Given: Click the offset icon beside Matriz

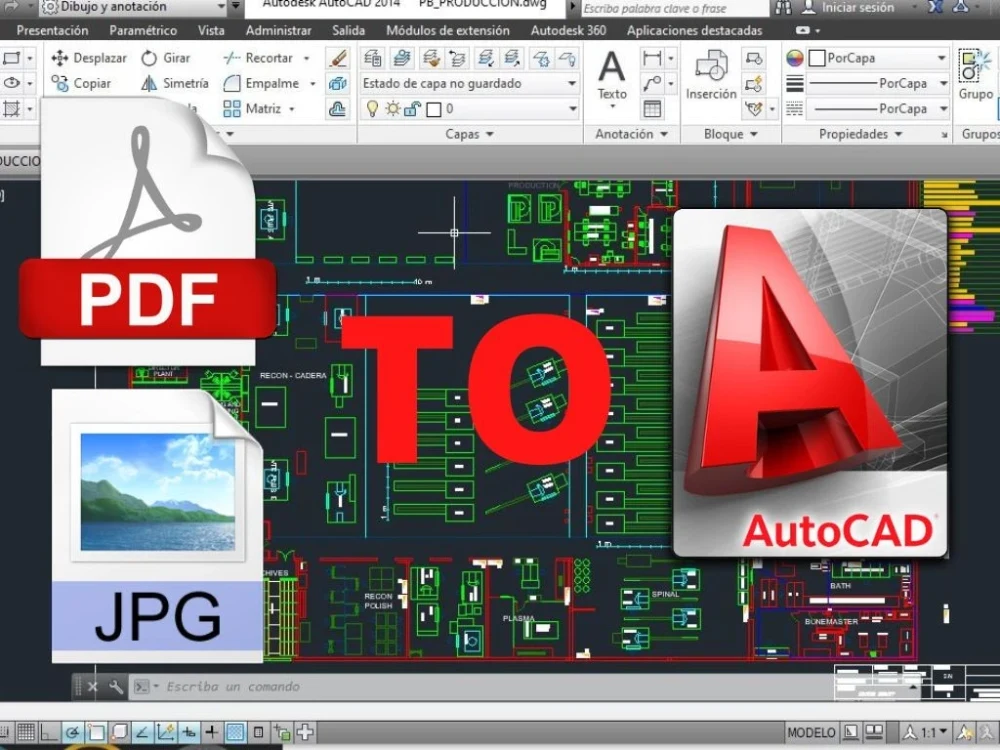Looking at the screenshot, I should (338, 109).
